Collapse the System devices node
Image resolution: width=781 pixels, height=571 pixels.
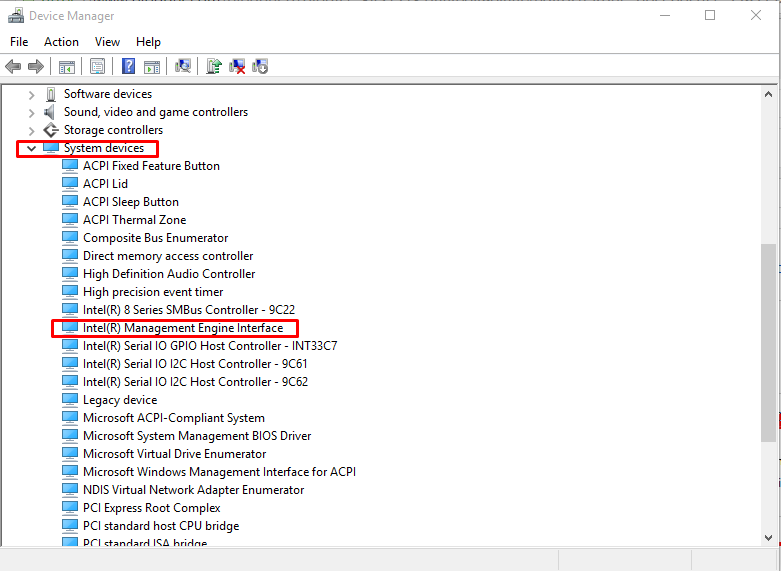pyautogui.click(x=31, y=148)
